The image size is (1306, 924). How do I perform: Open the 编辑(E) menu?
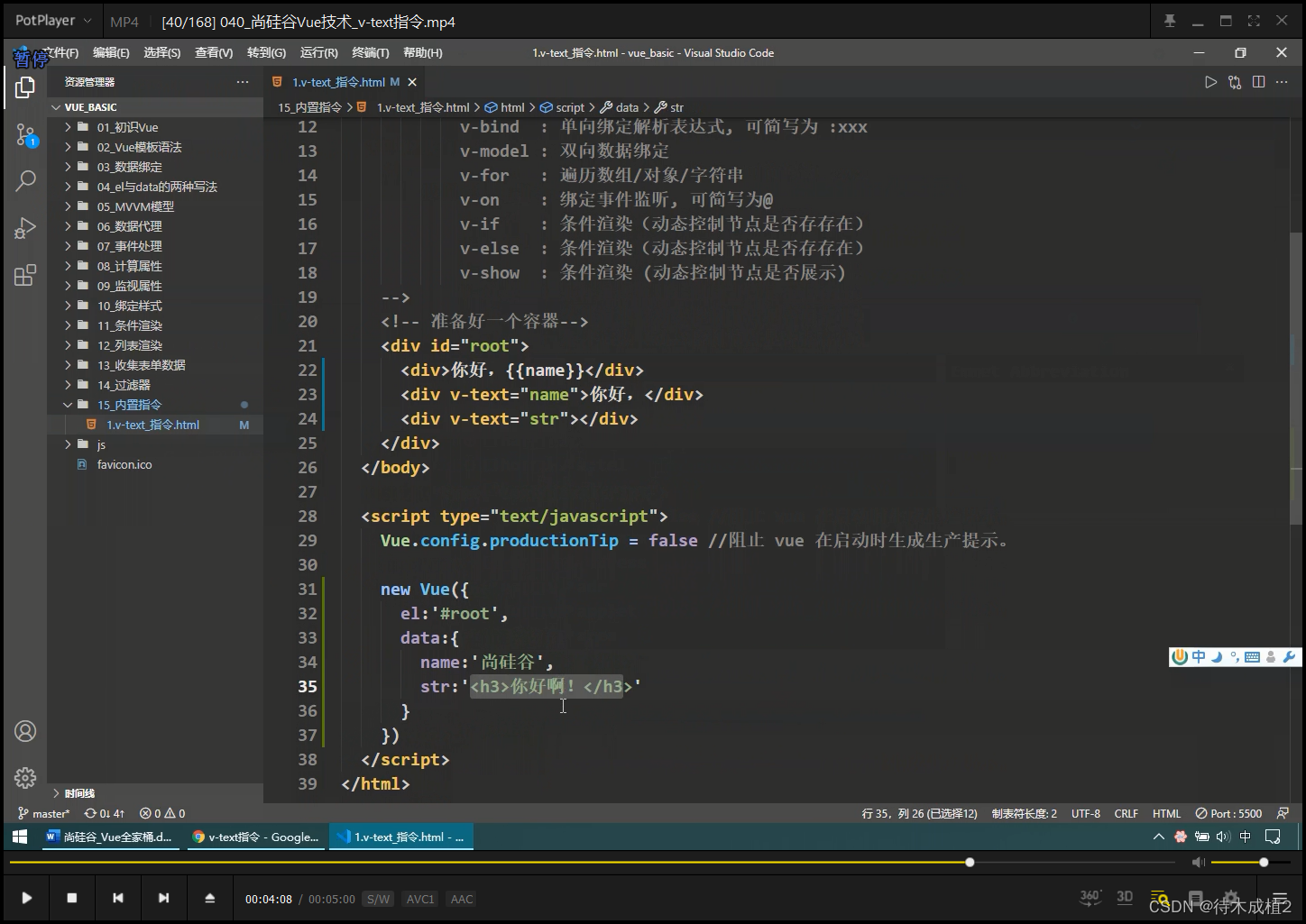point(111,52)
